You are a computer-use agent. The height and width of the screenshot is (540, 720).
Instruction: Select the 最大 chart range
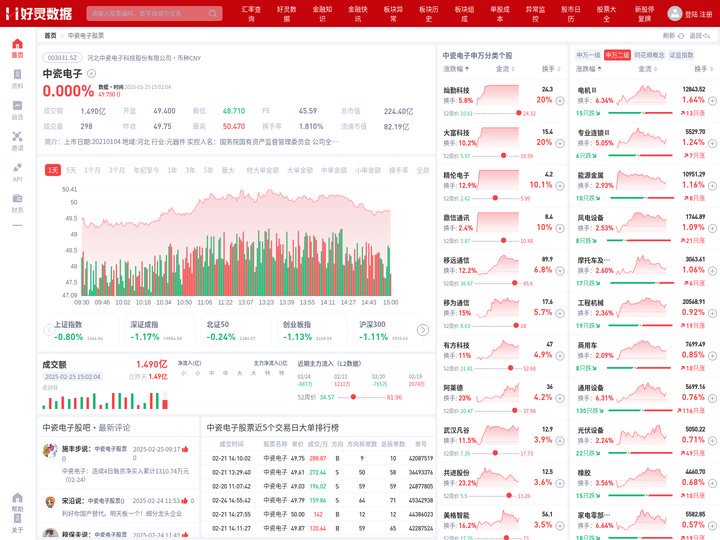(228, 170)
